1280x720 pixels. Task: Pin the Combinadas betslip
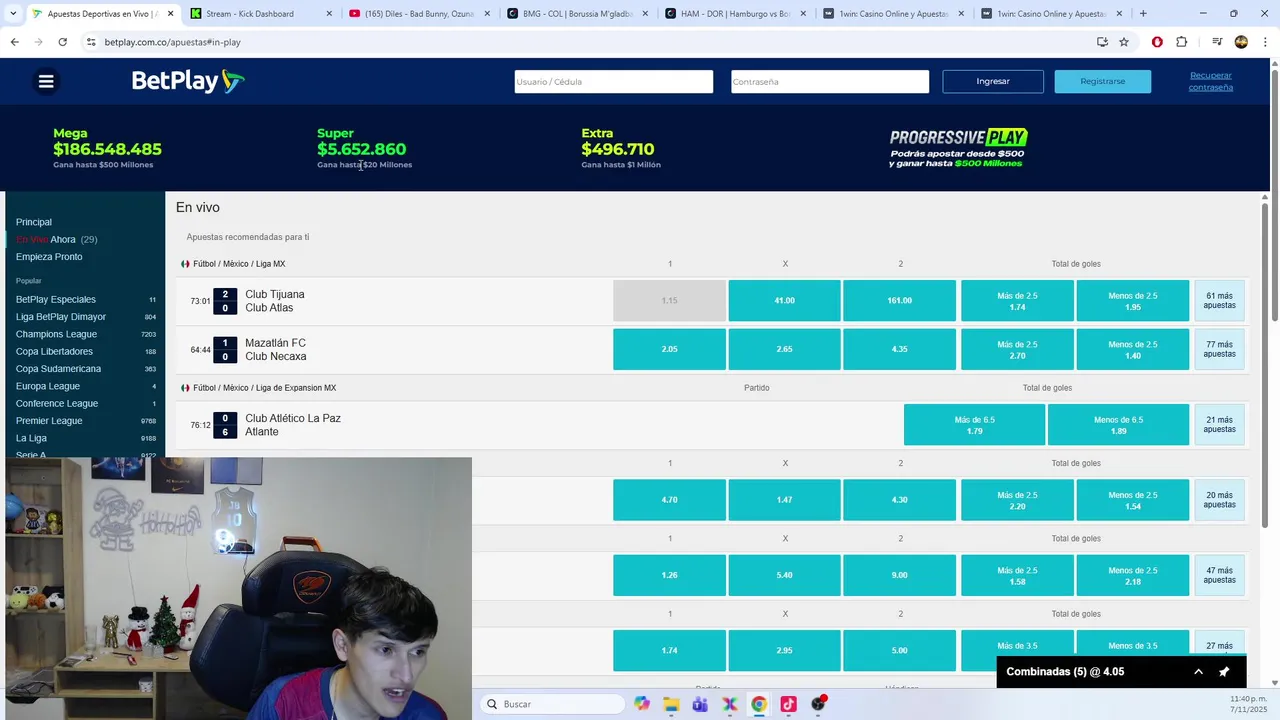point(1224,672)
